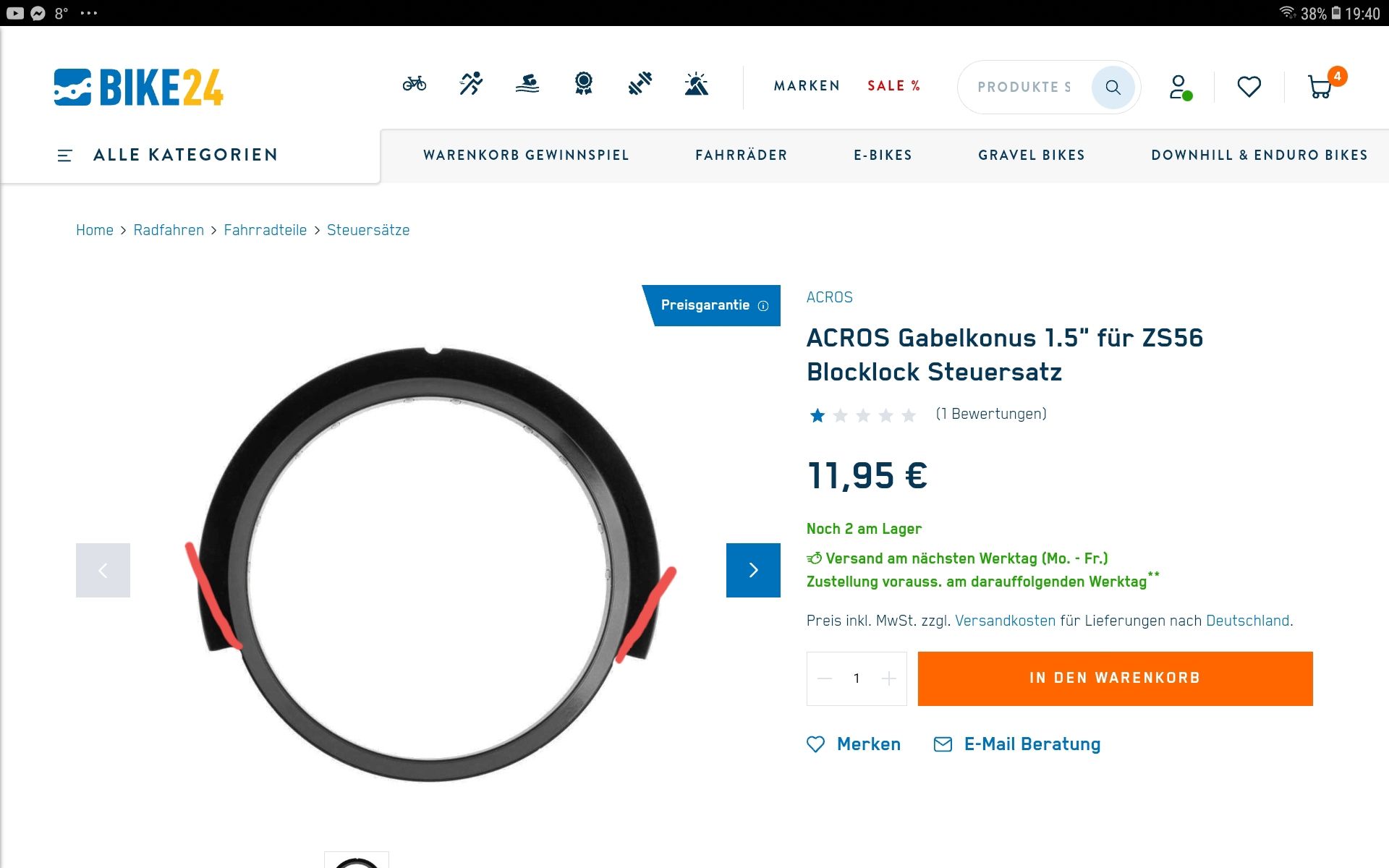This screenshot has width=1389, height=868.
Task: Toggle Merken to save product
Action: [854, 744]
